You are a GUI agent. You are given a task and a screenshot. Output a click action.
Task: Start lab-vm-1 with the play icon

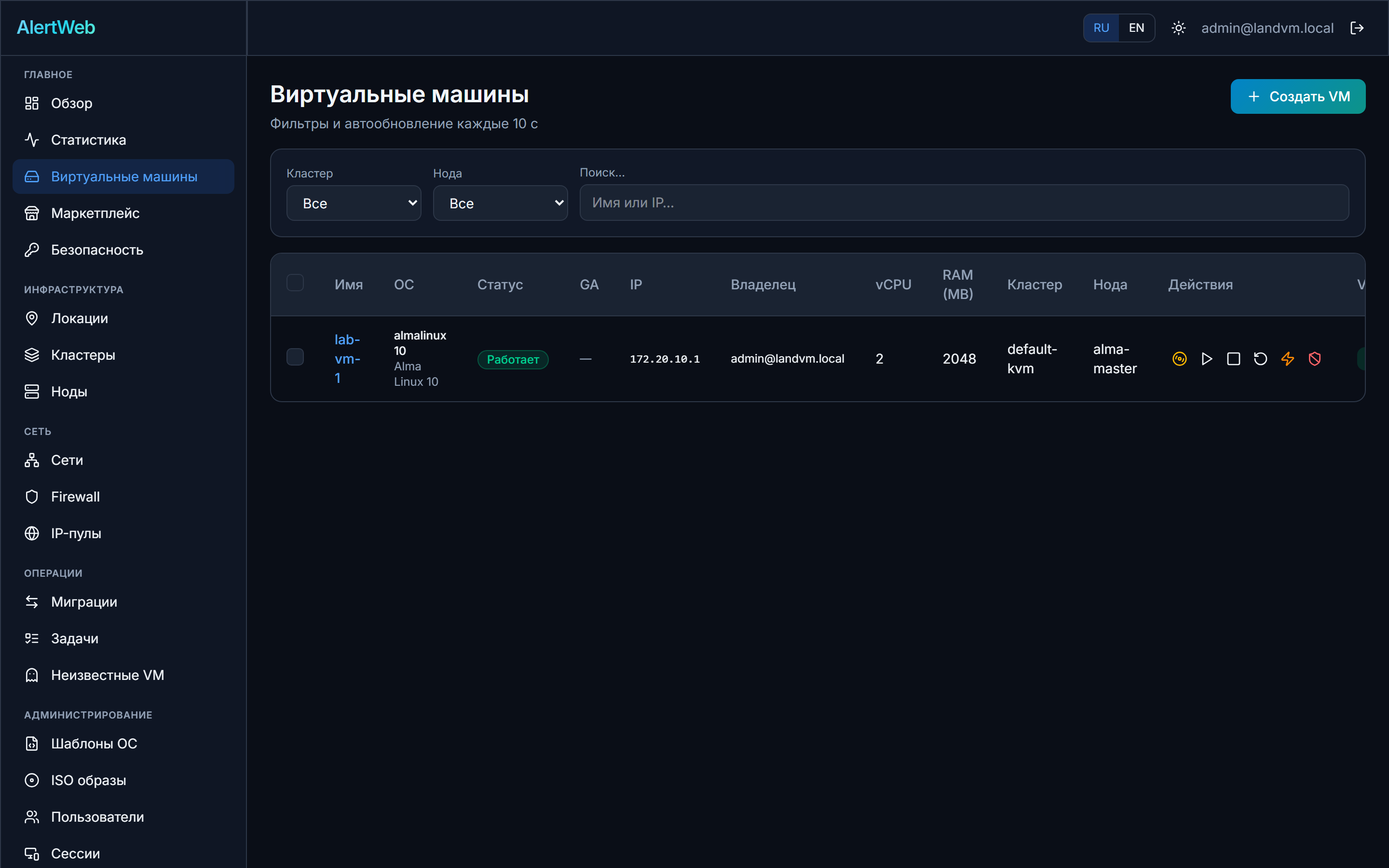[1207, 359]
